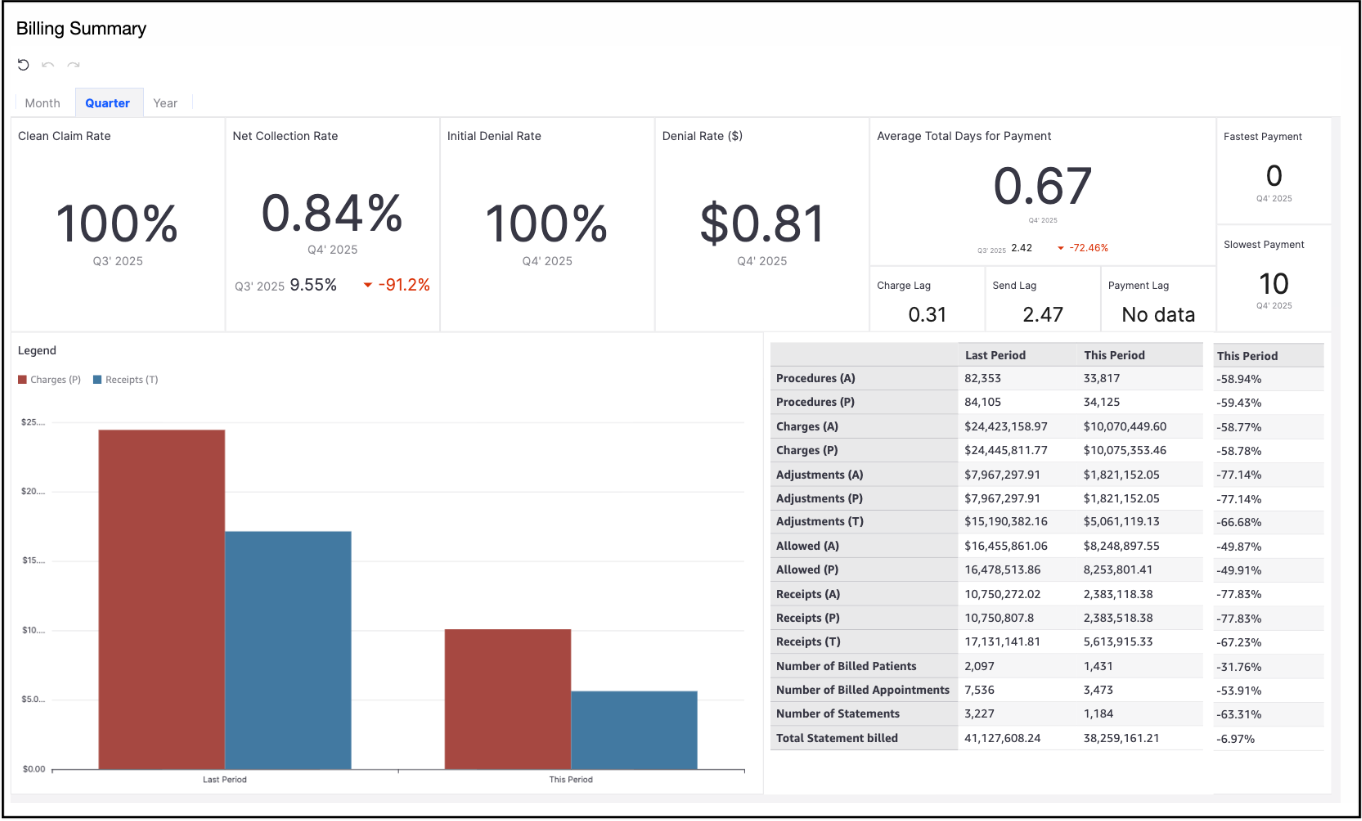
Task: Select the Receipts (T) table row
Action: pyautogui.click(x=1047, y=642)
